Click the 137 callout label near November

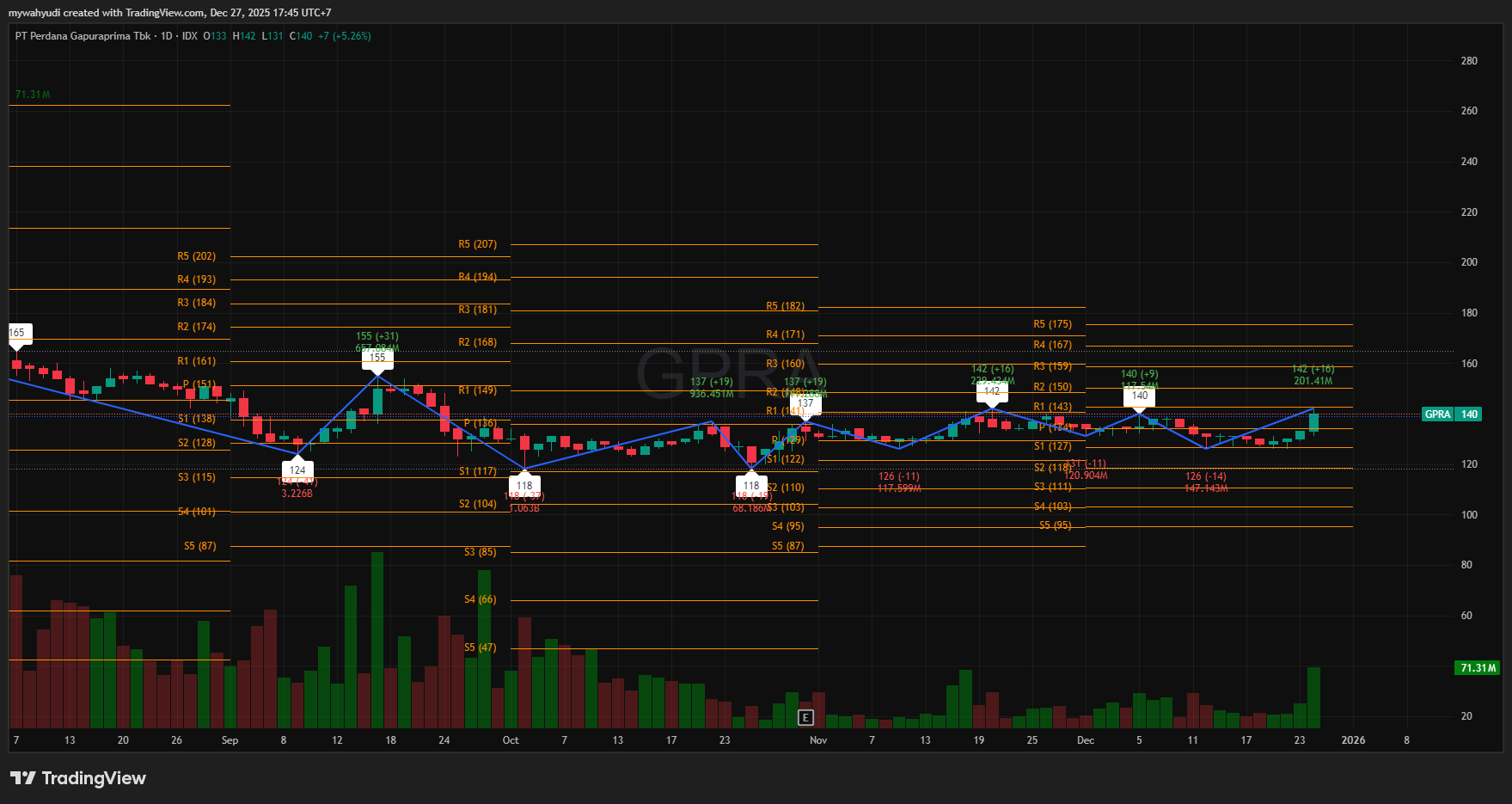click(805, 402)
